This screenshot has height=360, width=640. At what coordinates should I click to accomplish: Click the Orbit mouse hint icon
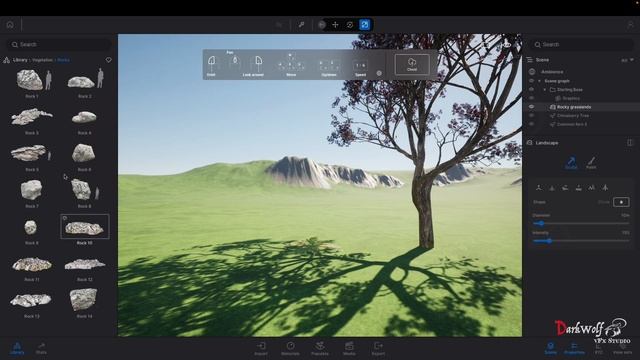click(211, 64)
